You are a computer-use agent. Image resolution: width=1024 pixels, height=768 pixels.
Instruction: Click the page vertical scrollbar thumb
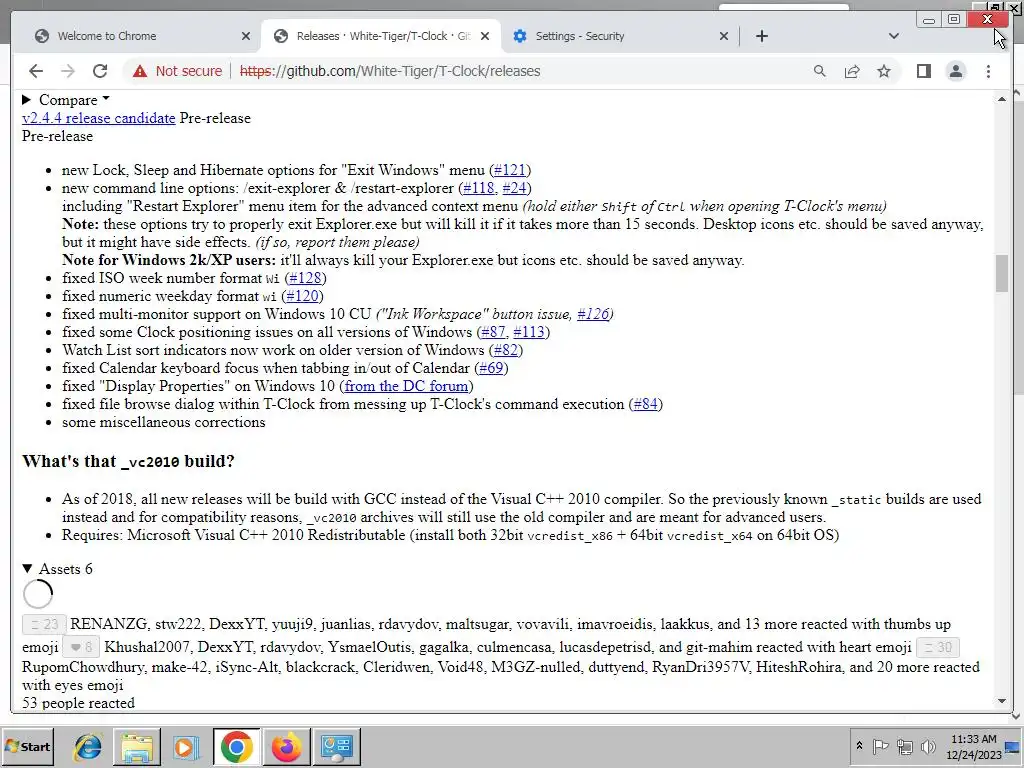coord(1002,274)
